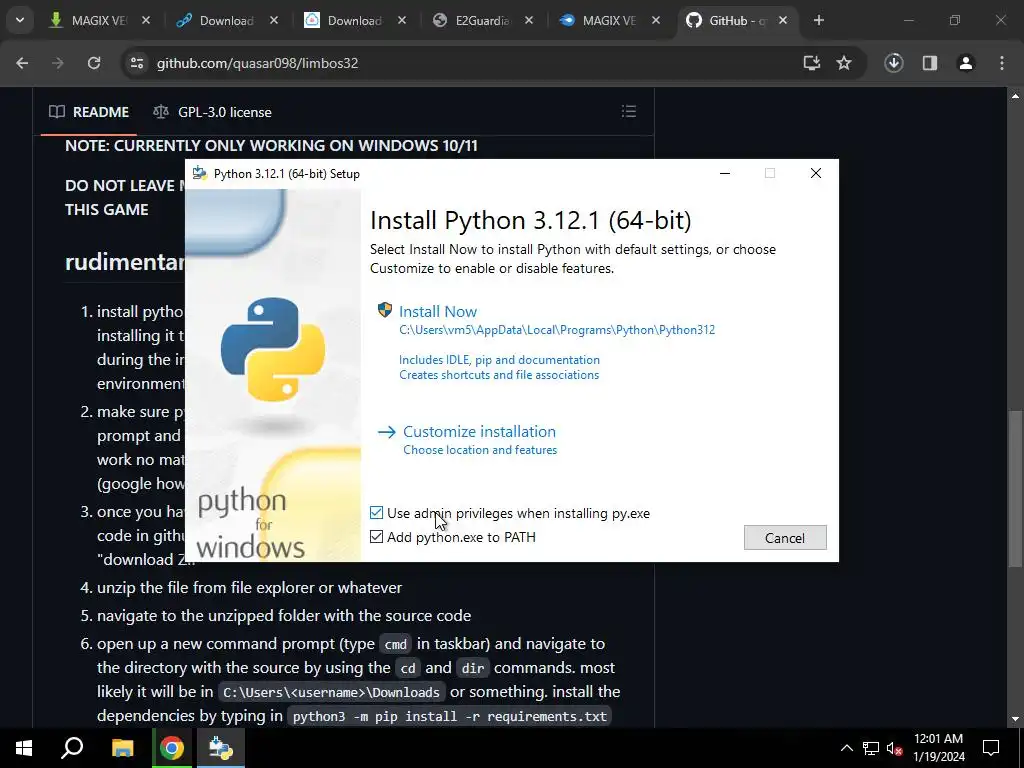The image size is (1024, 768).
Task: Close the Python Setup dialog
Action: [x=816, y=173]
